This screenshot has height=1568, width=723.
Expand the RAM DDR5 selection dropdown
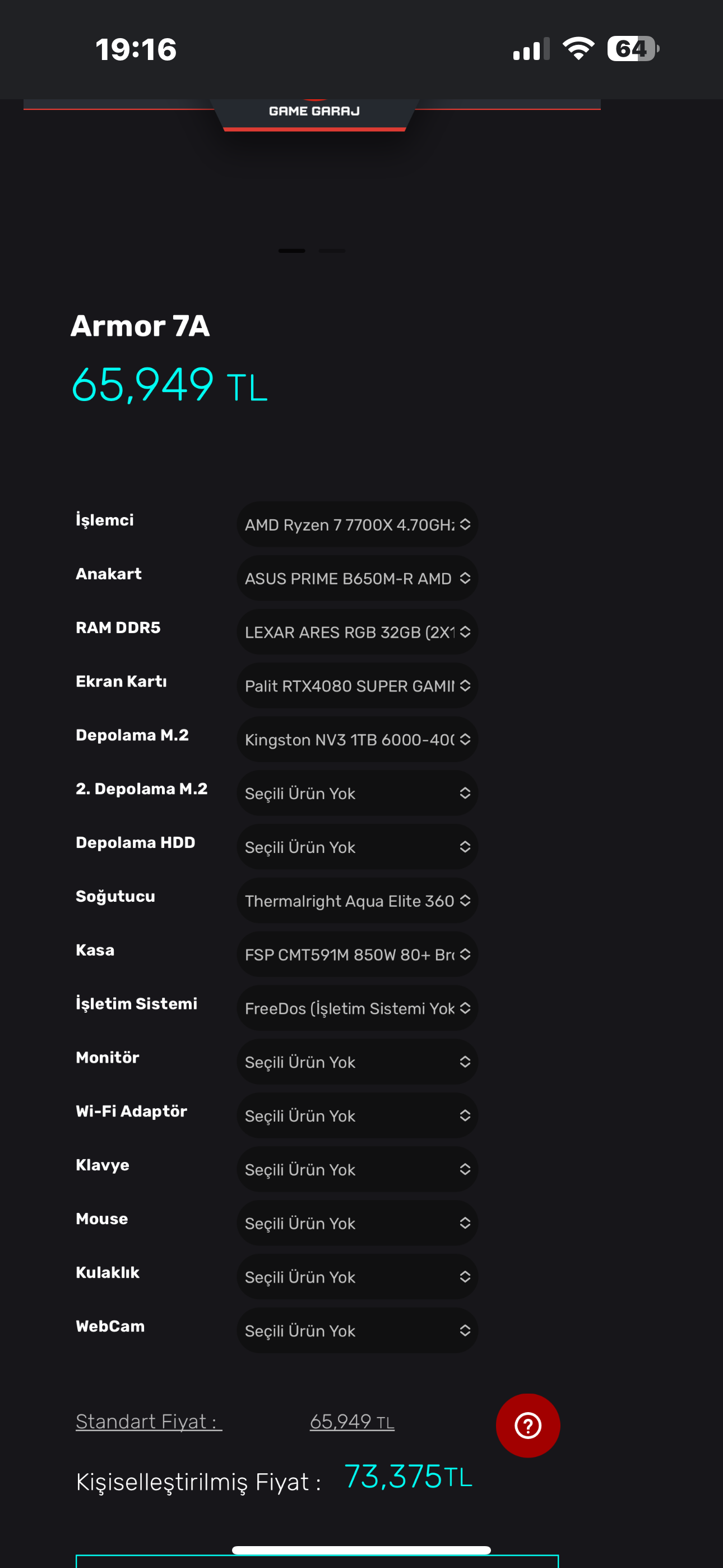click(356, 632)
